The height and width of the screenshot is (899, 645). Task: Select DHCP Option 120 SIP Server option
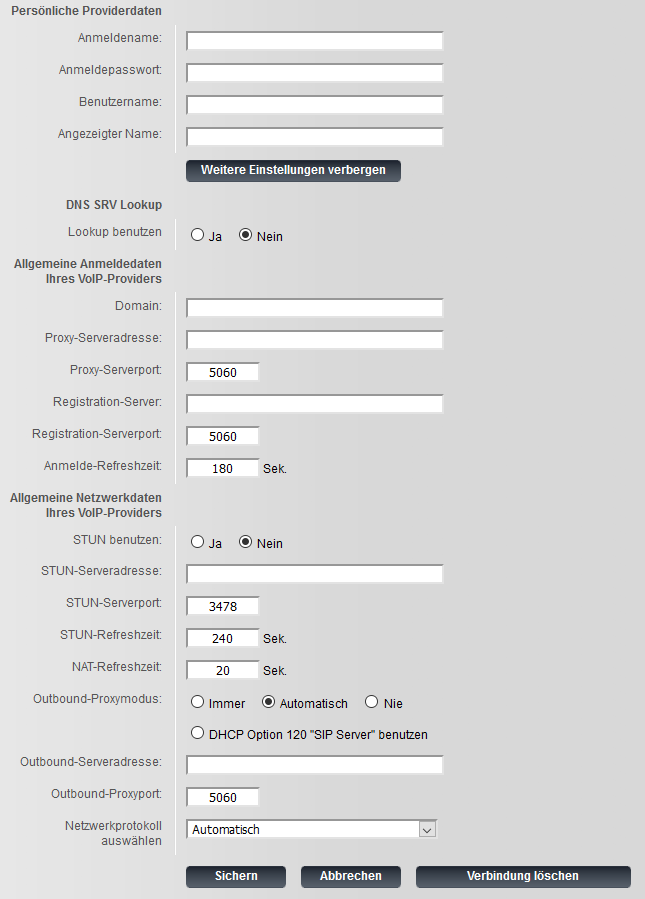pyautogui.click(x=197, y=734)
